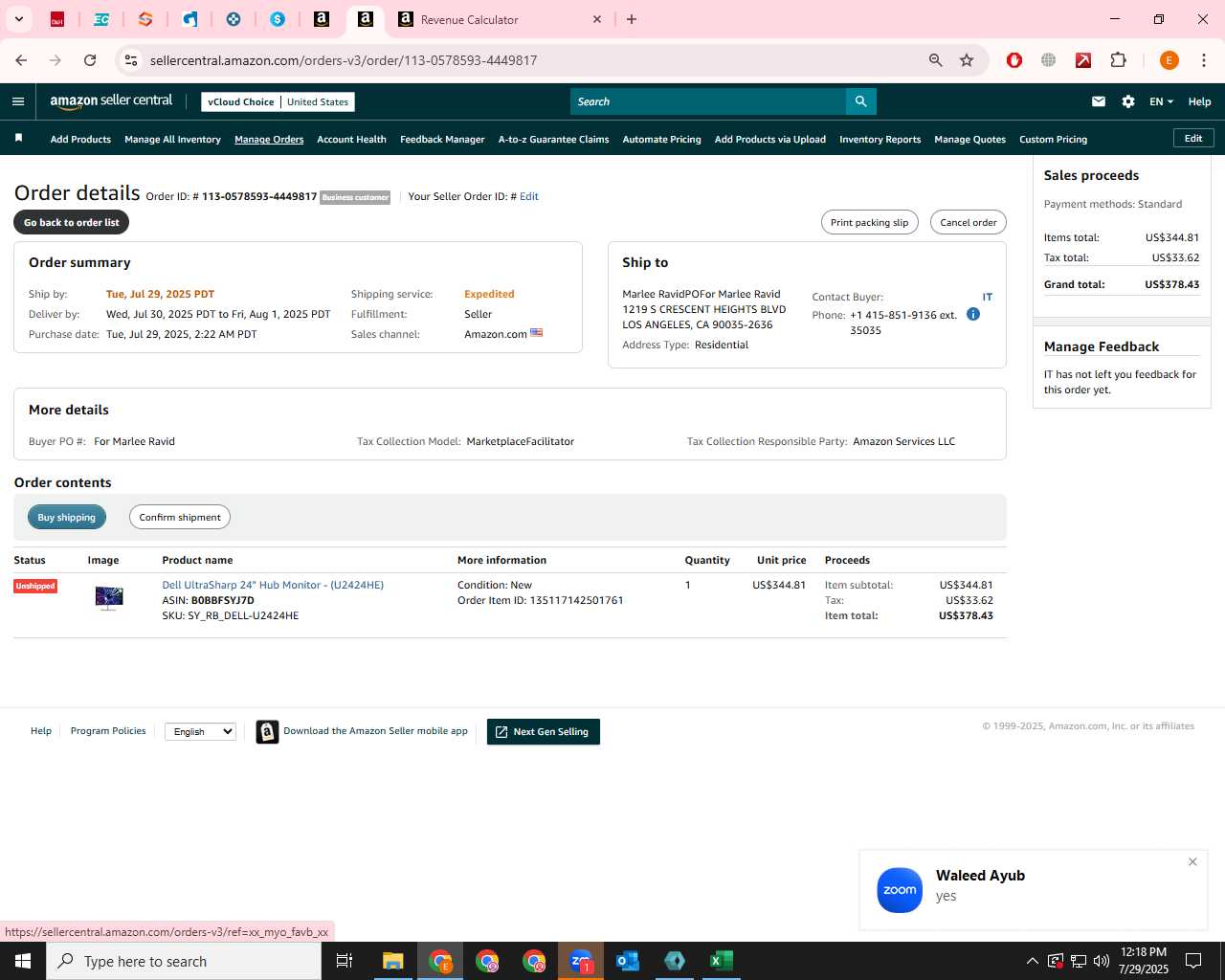Open Help in the top header

tap(1199, 101)
